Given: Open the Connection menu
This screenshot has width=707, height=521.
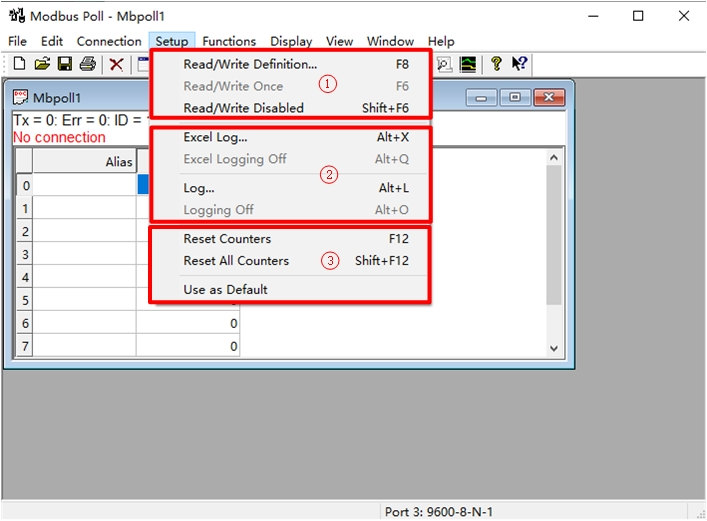Looking at the screenshot, I should coord(109,41).
